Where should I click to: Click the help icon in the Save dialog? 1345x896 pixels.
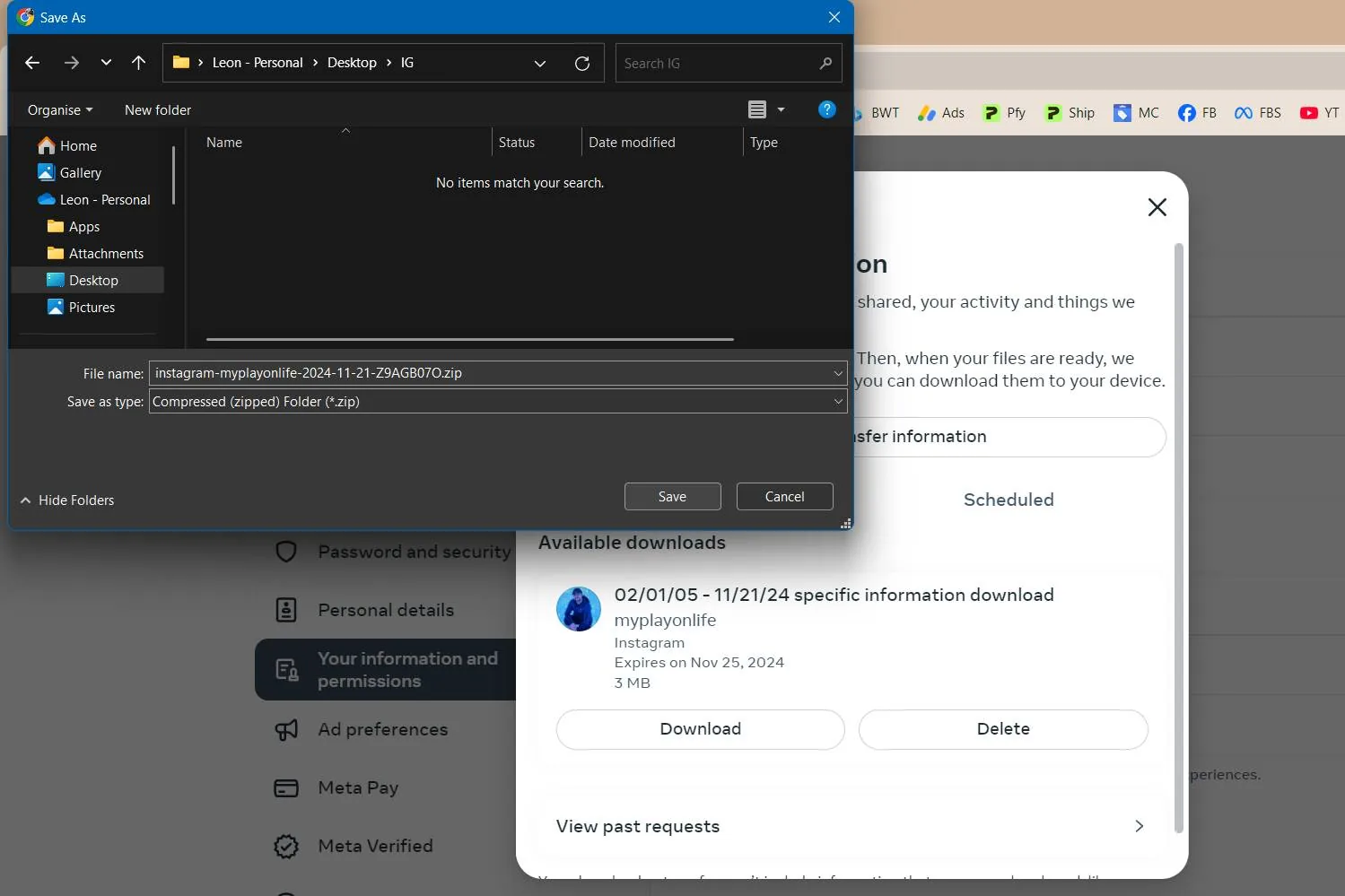826,109
